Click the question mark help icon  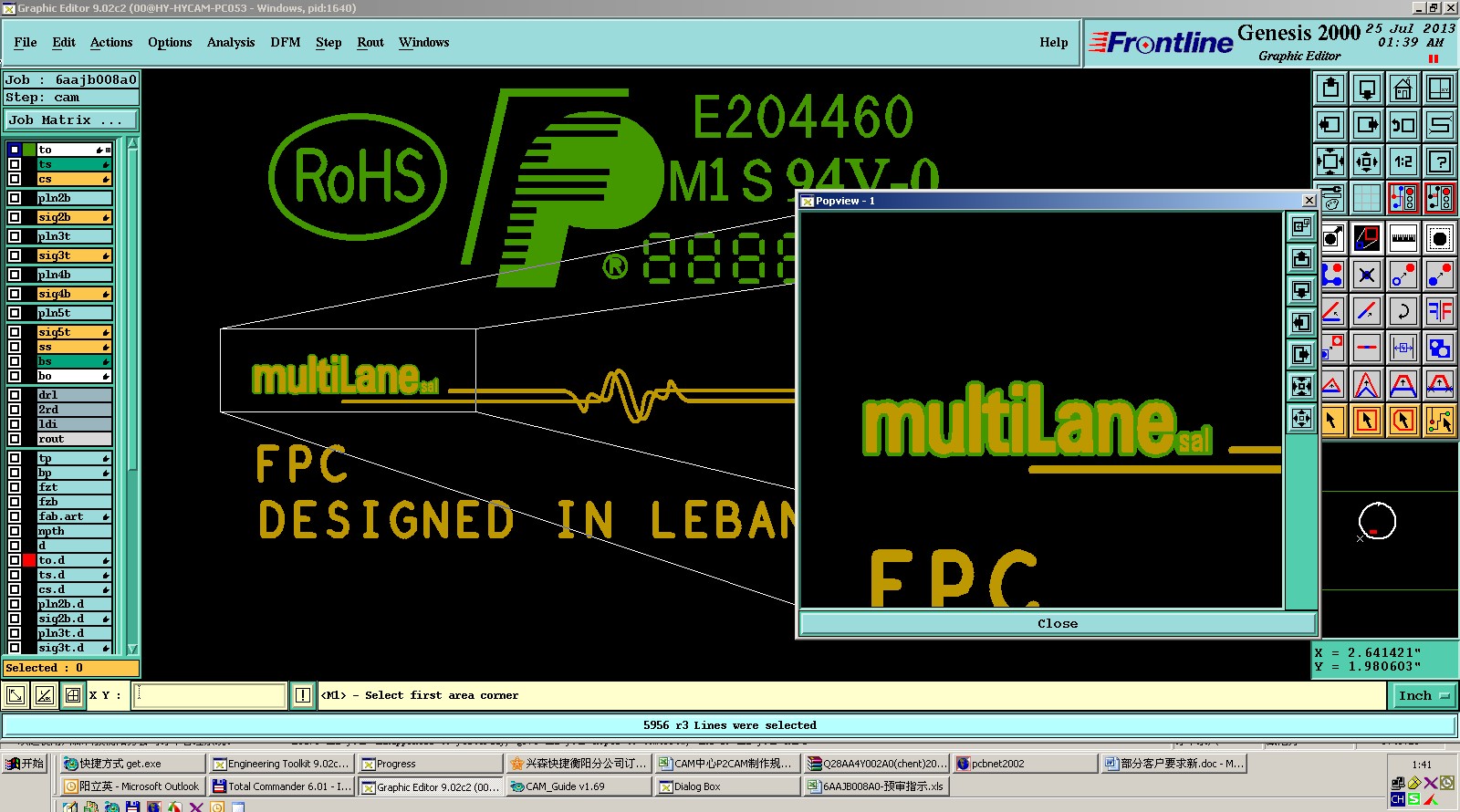[x=1440, y=161]
